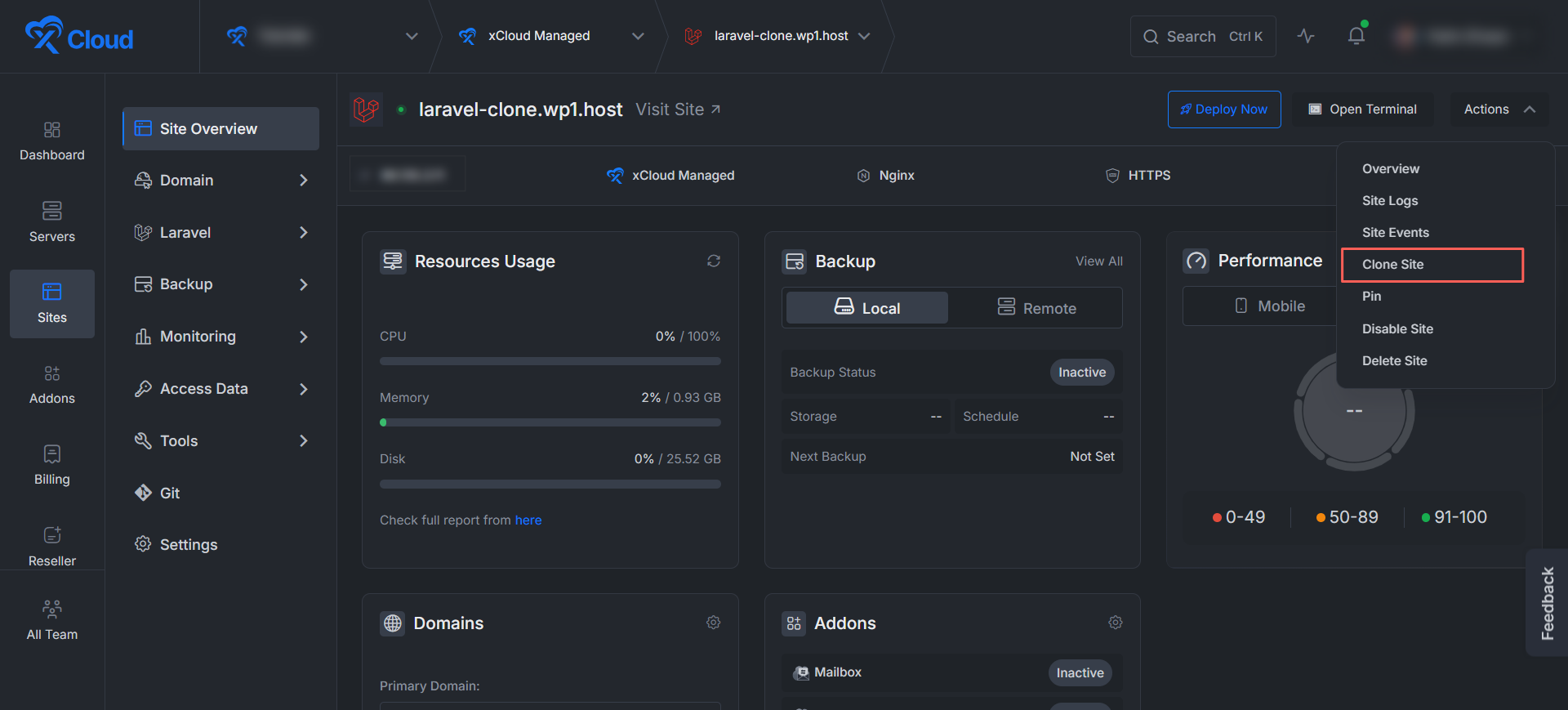Click the 'Not Set' next backup value
This screenshot has width=1568, height=710.
tap(1093, 457)
